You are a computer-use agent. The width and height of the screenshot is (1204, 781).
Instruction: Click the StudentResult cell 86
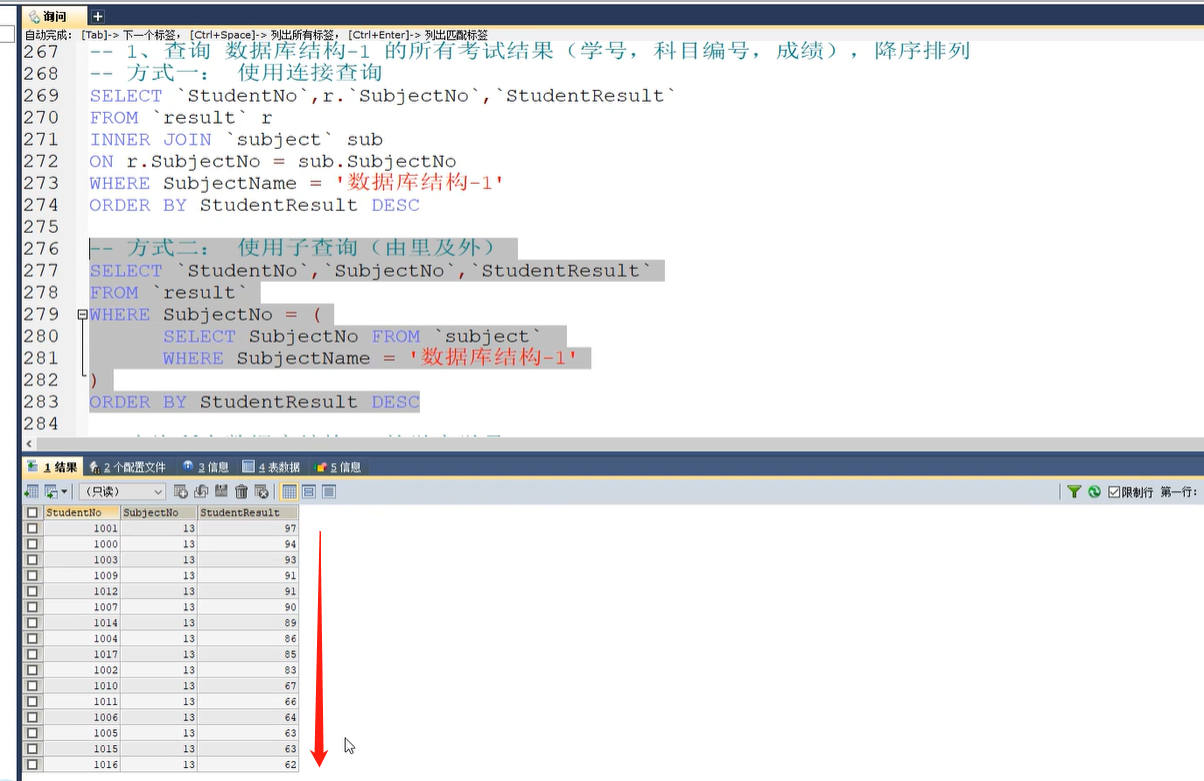(x=247, y=638)
